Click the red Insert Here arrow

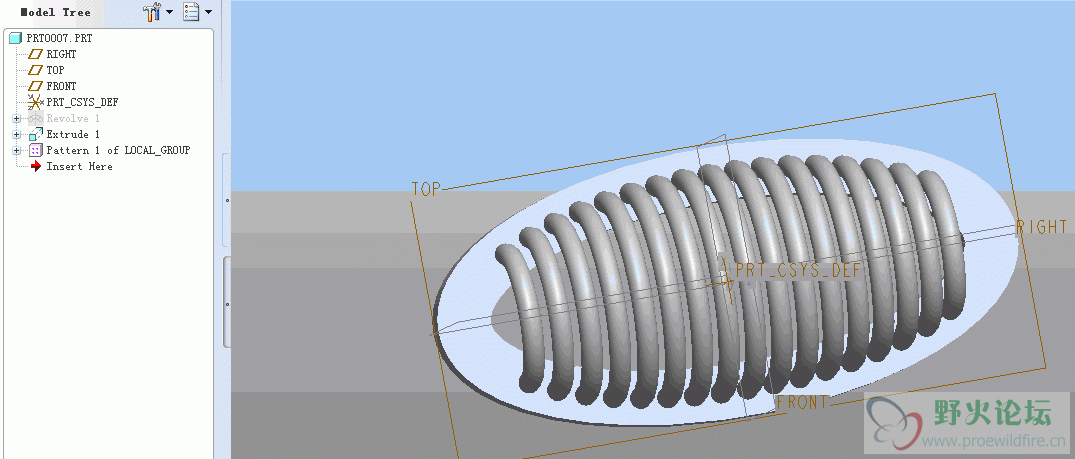coord(36,166)
